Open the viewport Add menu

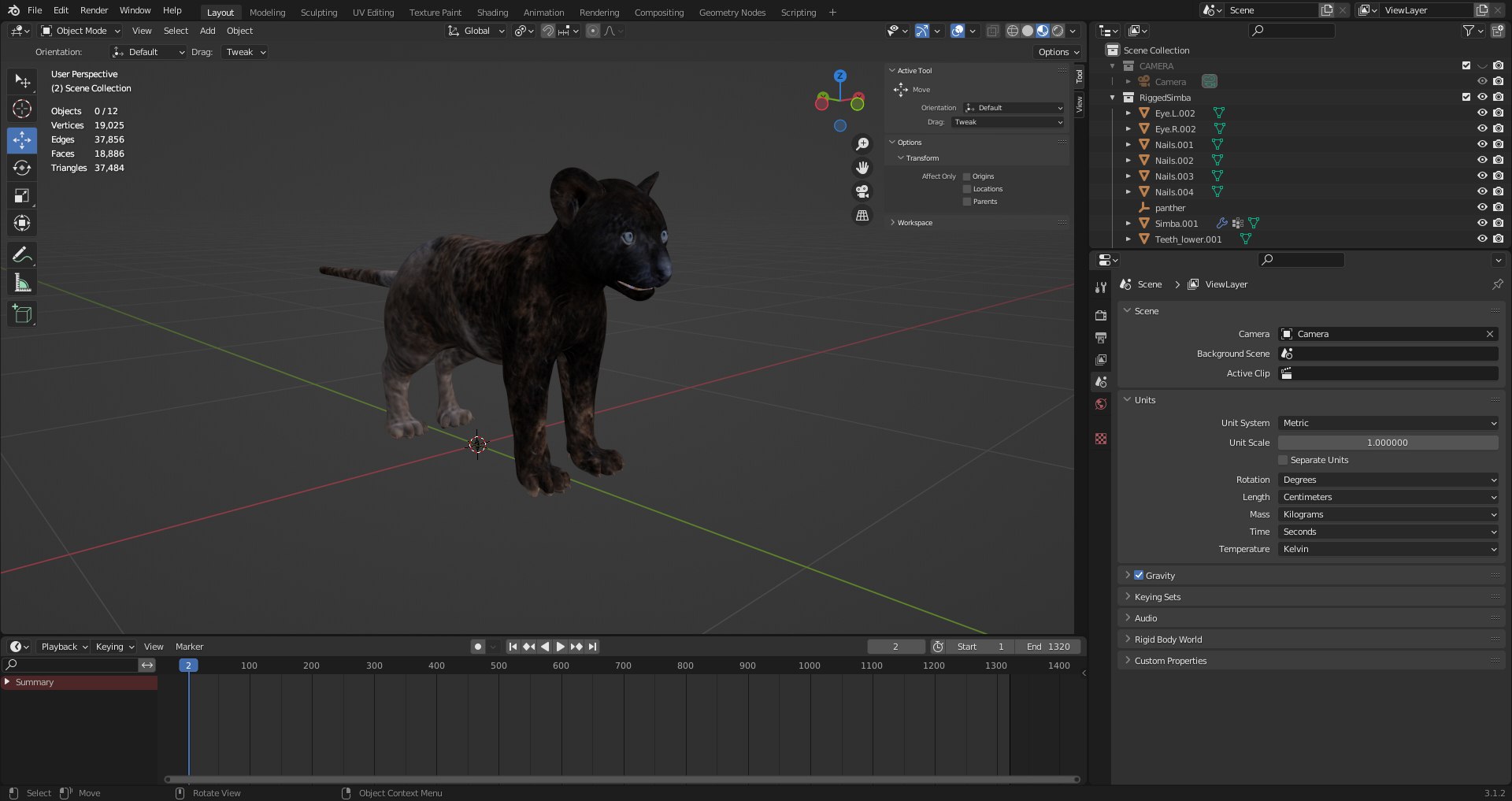point(207,31)
